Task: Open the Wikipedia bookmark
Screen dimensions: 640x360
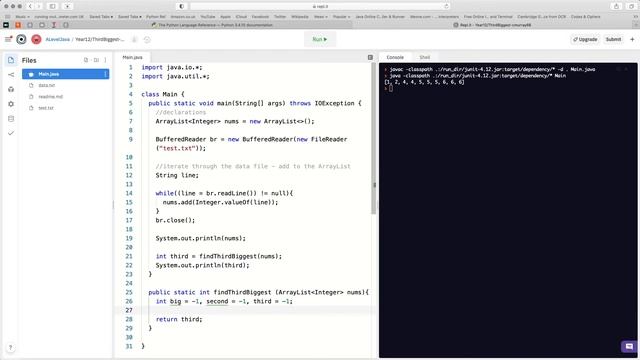Action: point(300,17)
